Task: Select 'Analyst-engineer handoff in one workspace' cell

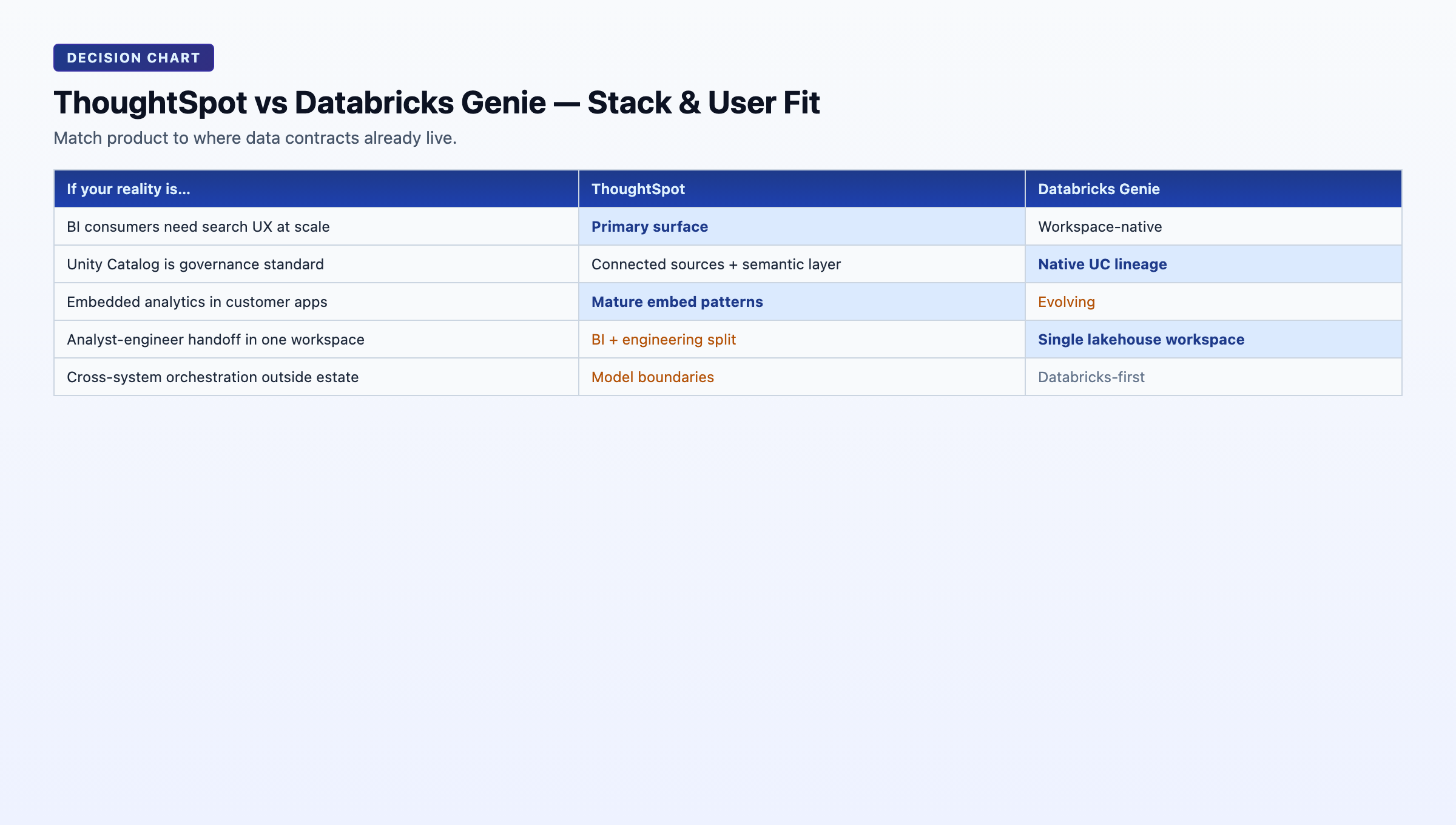Action: pyautogui.click(x=316, y=339)
